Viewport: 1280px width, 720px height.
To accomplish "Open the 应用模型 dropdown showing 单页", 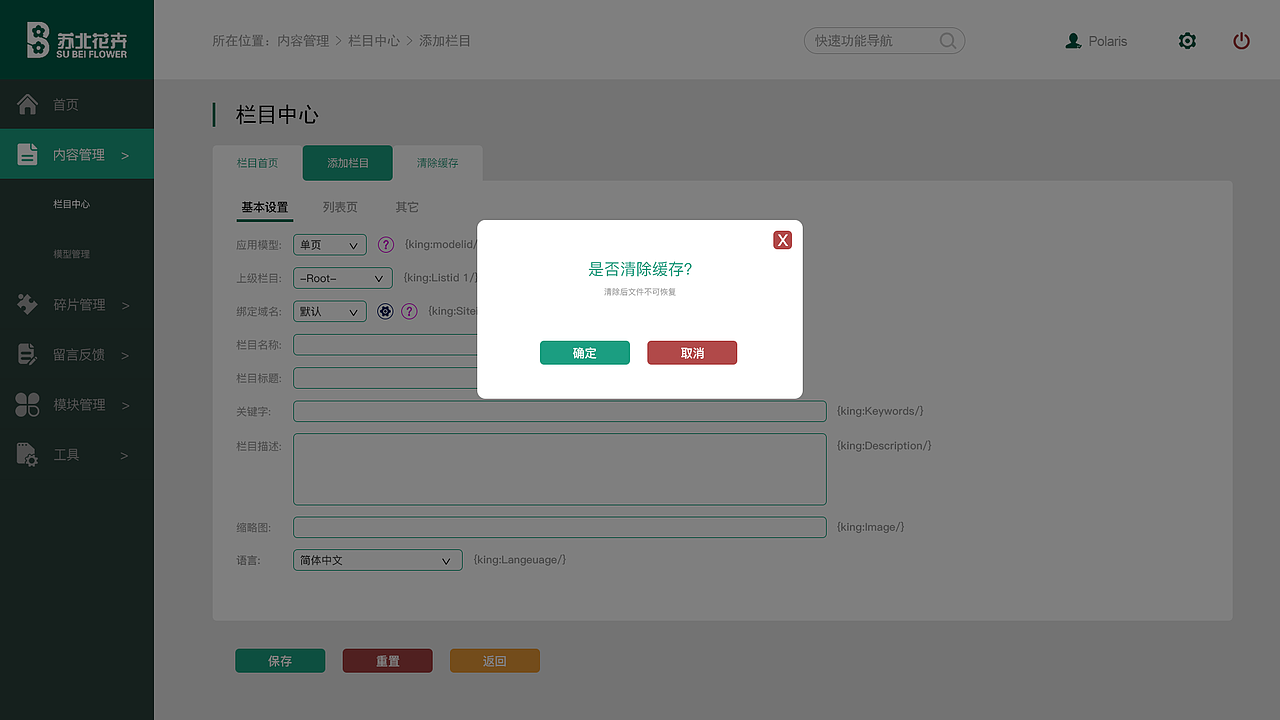I will click(x=329, y=244).
